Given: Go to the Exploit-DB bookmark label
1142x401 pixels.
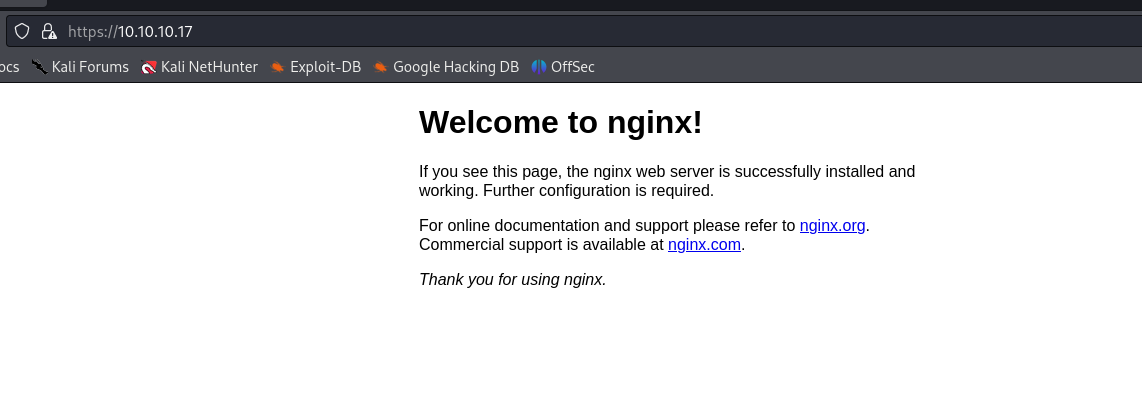Looking at the screenshot, I should tap(325, 67).
